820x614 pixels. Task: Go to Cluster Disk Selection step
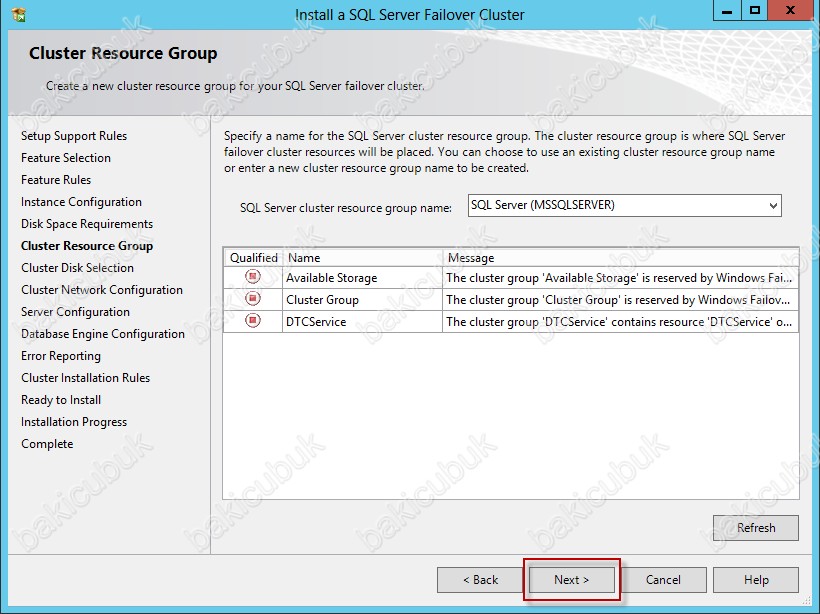click(x=77, y=268)
